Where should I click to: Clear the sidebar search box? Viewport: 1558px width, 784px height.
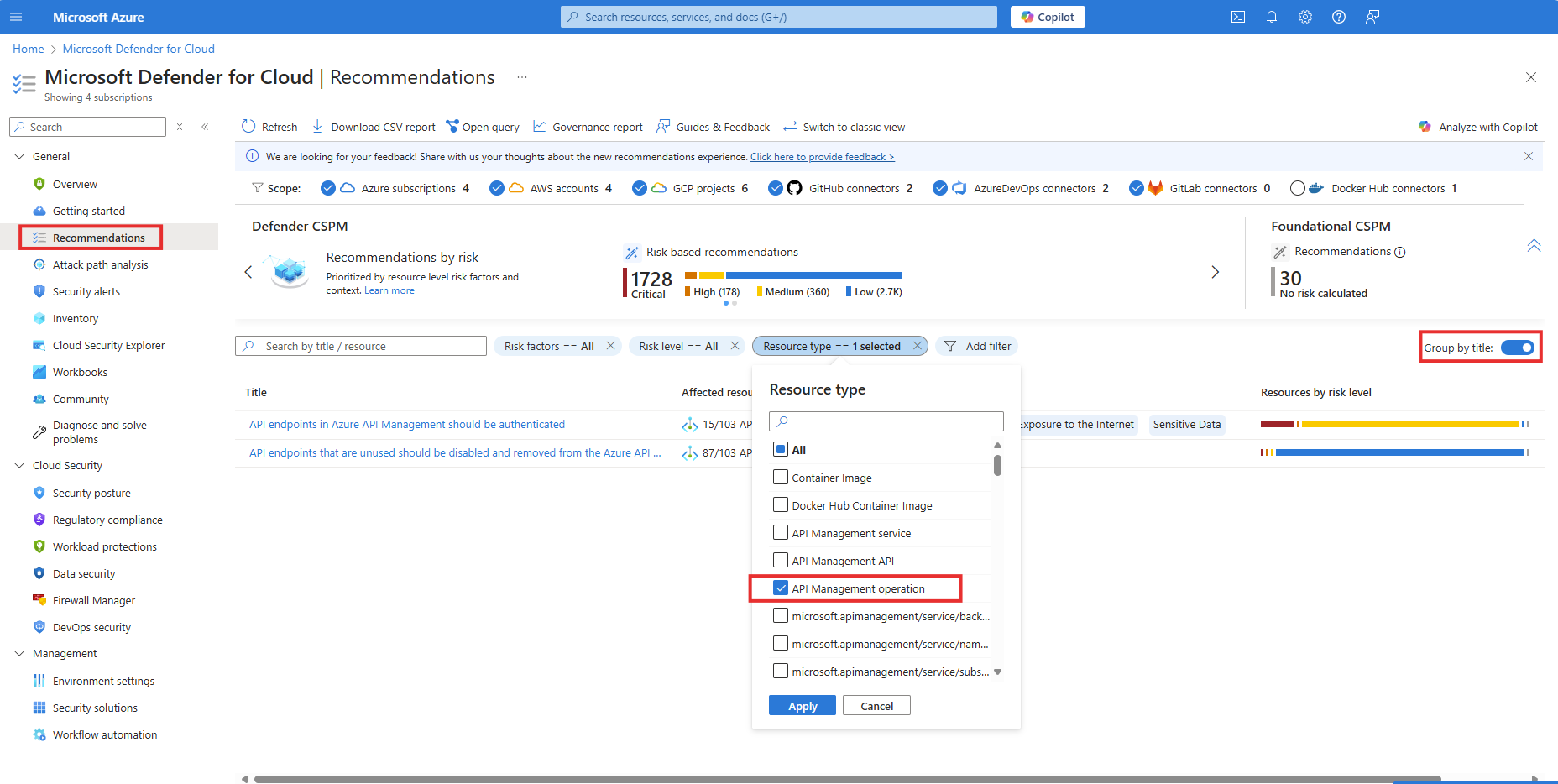pyautogui.click(x=180, y=127)
